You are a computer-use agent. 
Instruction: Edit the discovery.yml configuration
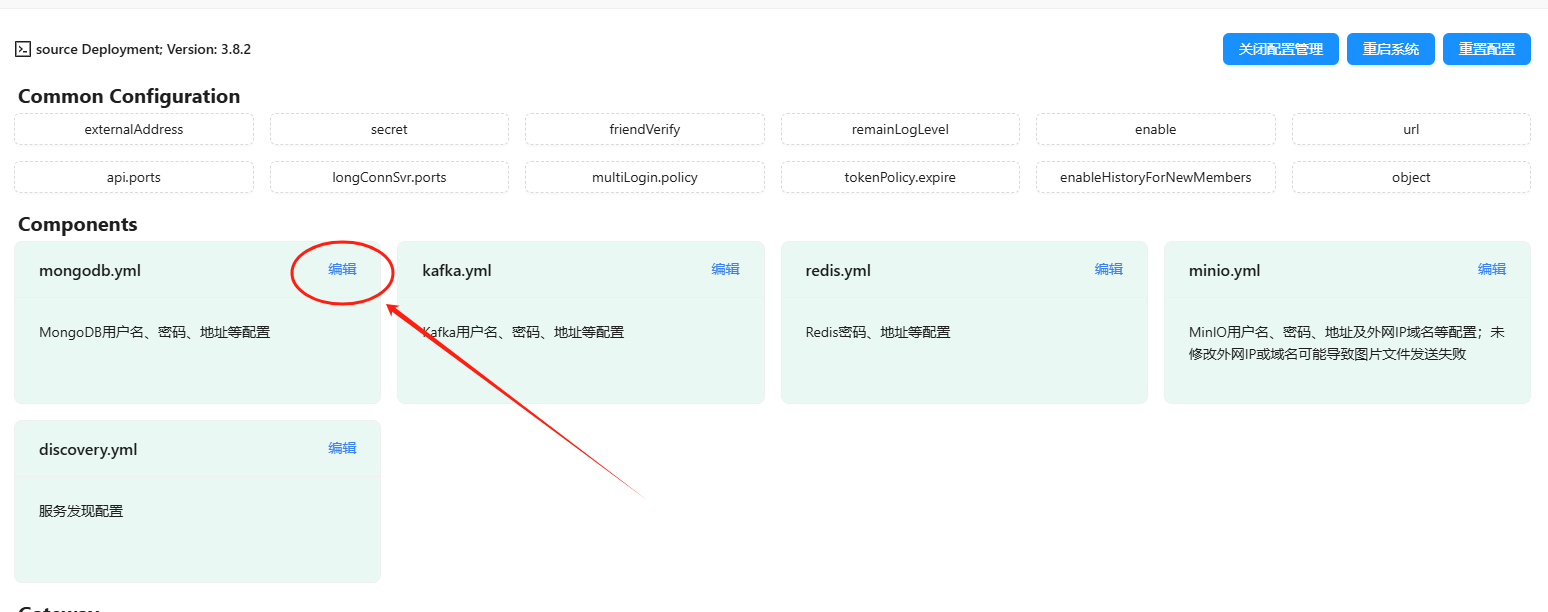(342, 448)
